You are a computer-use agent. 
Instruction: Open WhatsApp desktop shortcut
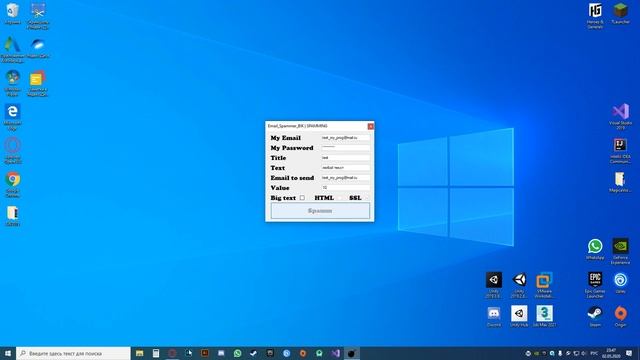coord(595,249)
